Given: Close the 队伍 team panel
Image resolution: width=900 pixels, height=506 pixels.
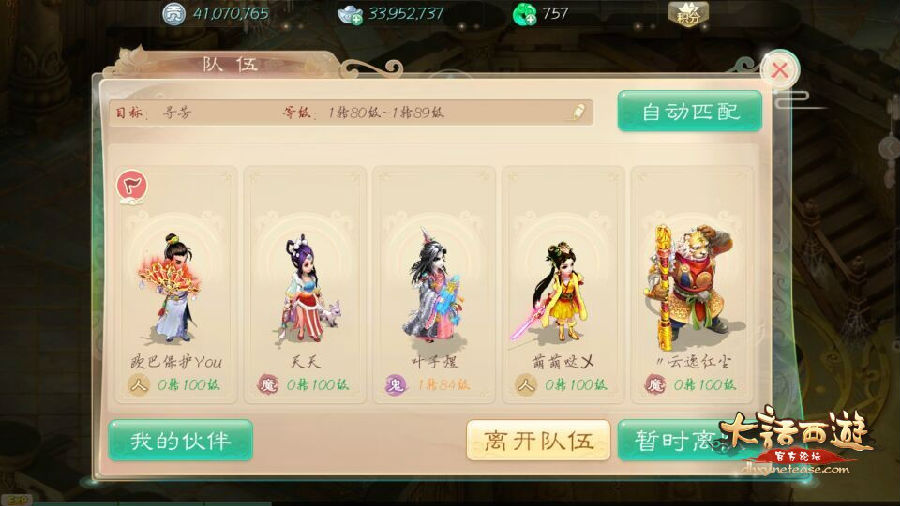Looking at the screenshot, I should [779, 71].
